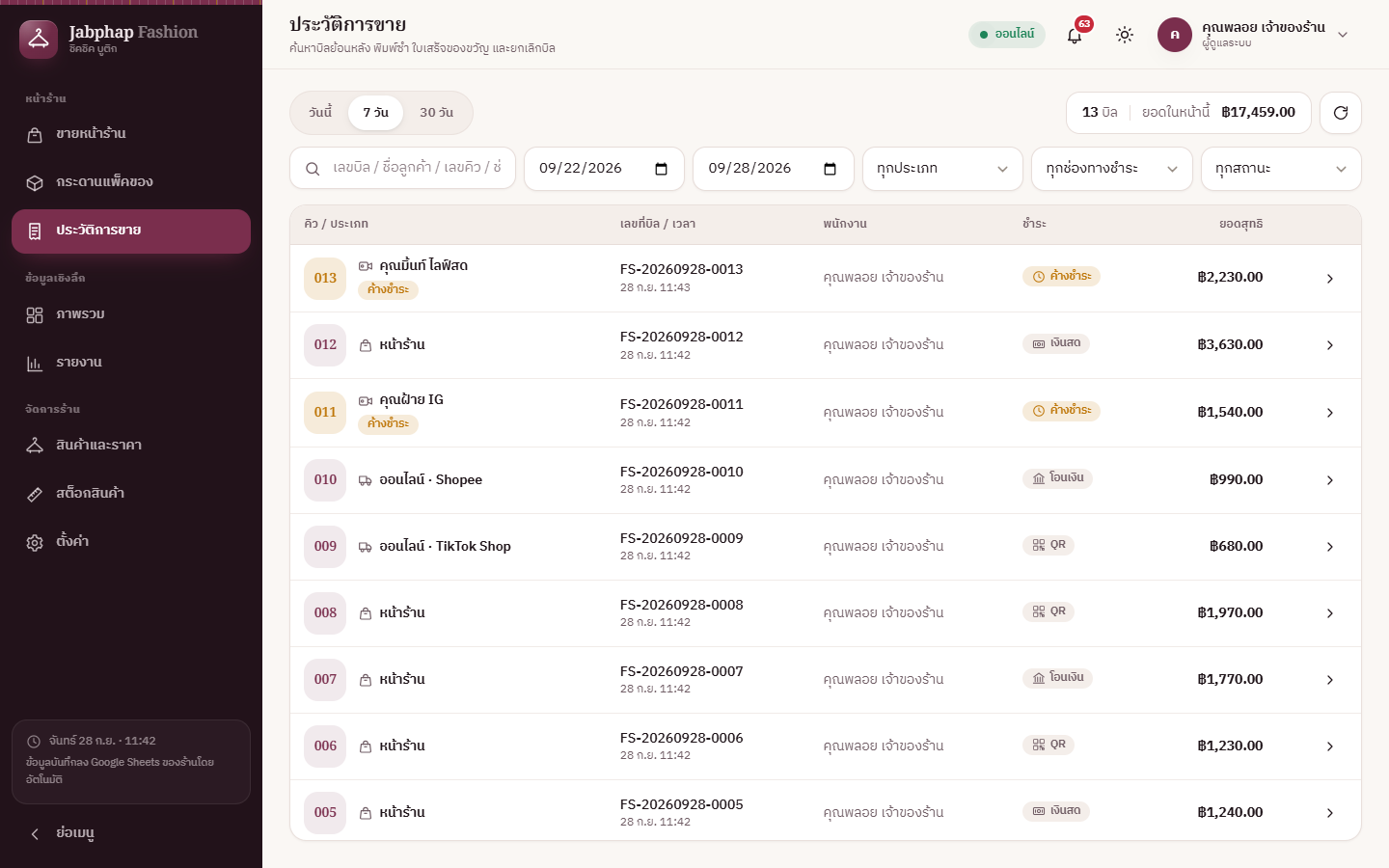This screenshot has width=1389, height=868.
Task: Select the 30 วัน range tab
Action: coord(436,113)
